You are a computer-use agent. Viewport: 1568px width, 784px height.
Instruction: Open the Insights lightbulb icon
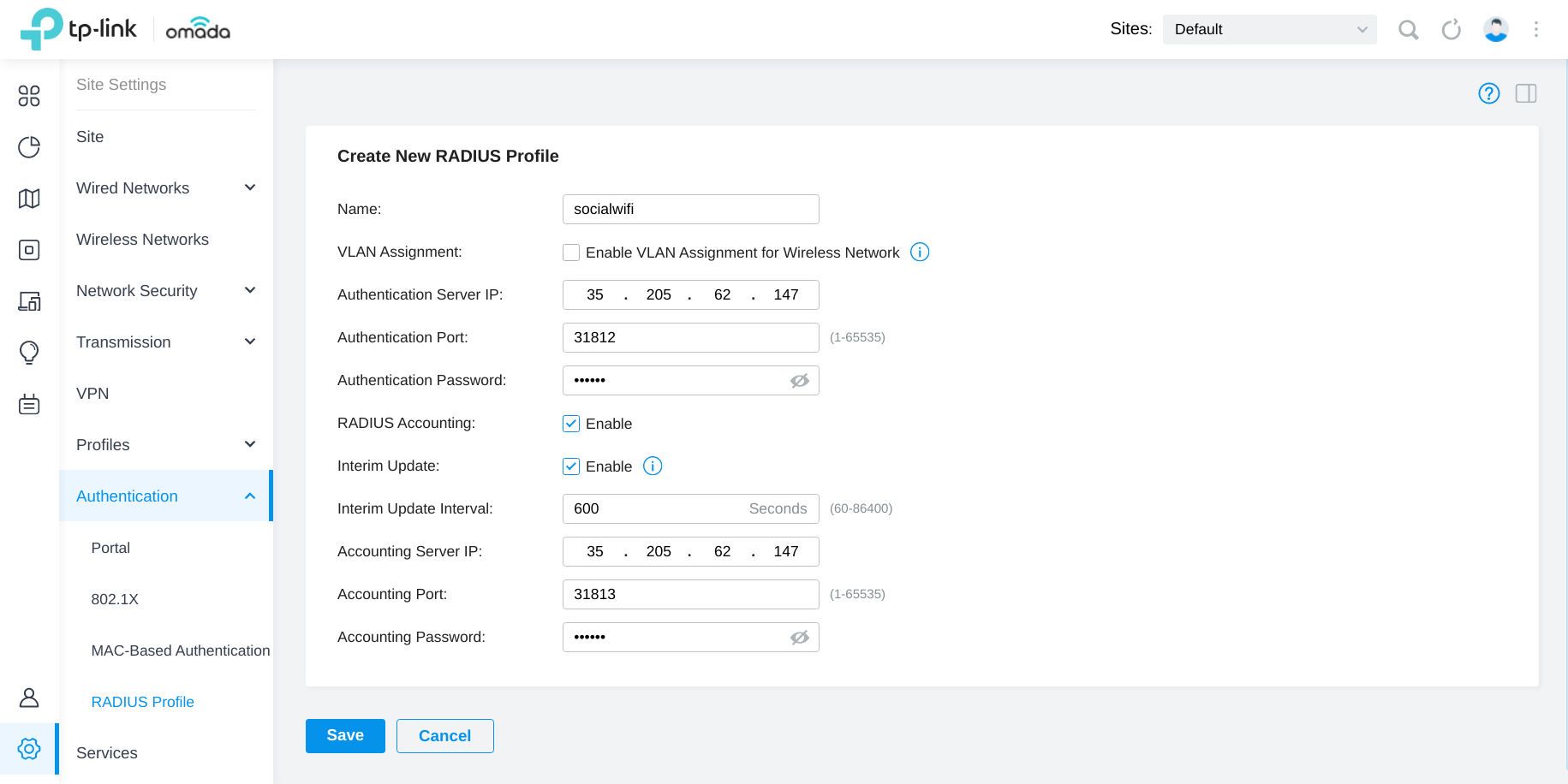(x=29, y=353)
